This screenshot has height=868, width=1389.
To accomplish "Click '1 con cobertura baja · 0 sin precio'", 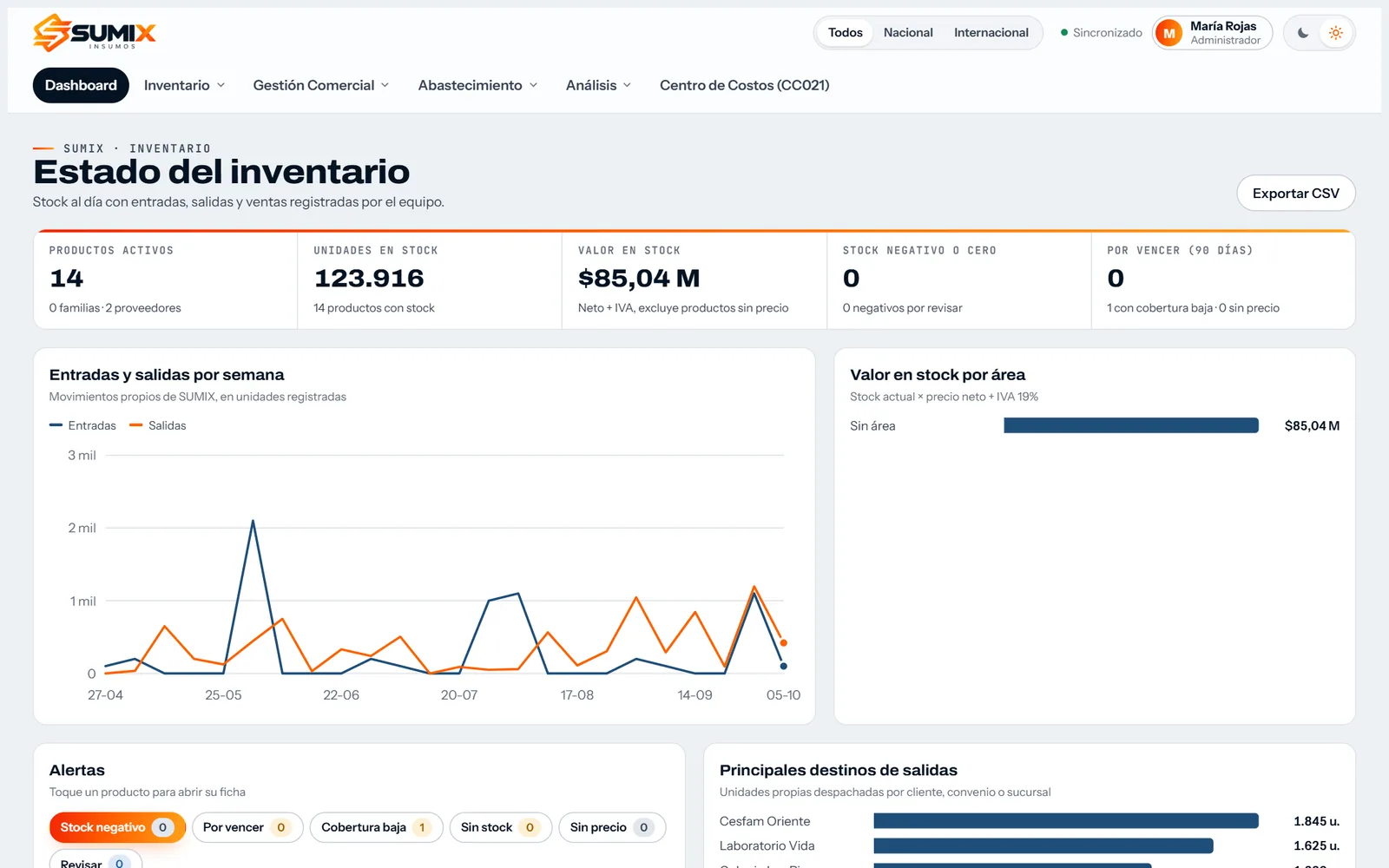I will pyautogui.click(x=1193, y=308).
